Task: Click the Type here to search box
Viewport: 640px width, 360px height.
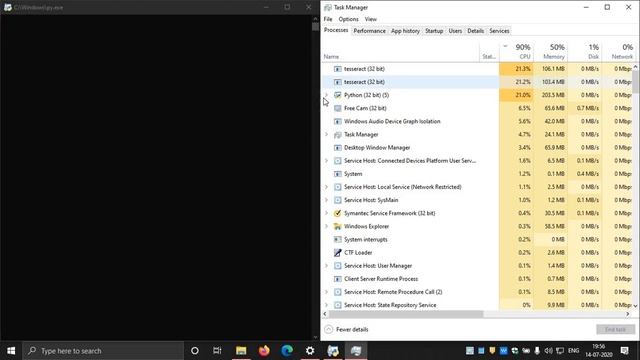Action: pos(103,351)
